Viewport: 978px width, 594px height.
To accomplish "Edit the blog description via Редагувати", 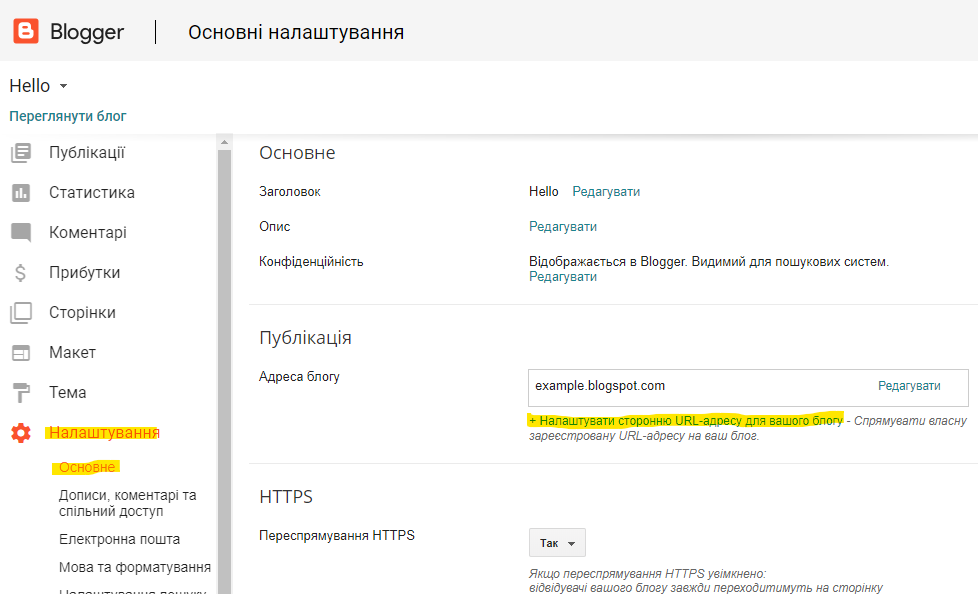I will (x=563, y=227).
